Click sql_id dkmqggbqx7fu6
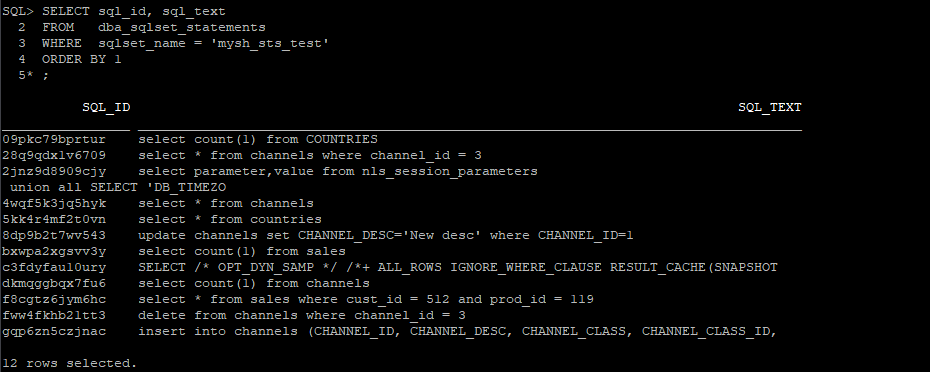This screenshot has width=930, height=372. pyautogui.click(x=54, y=284)
